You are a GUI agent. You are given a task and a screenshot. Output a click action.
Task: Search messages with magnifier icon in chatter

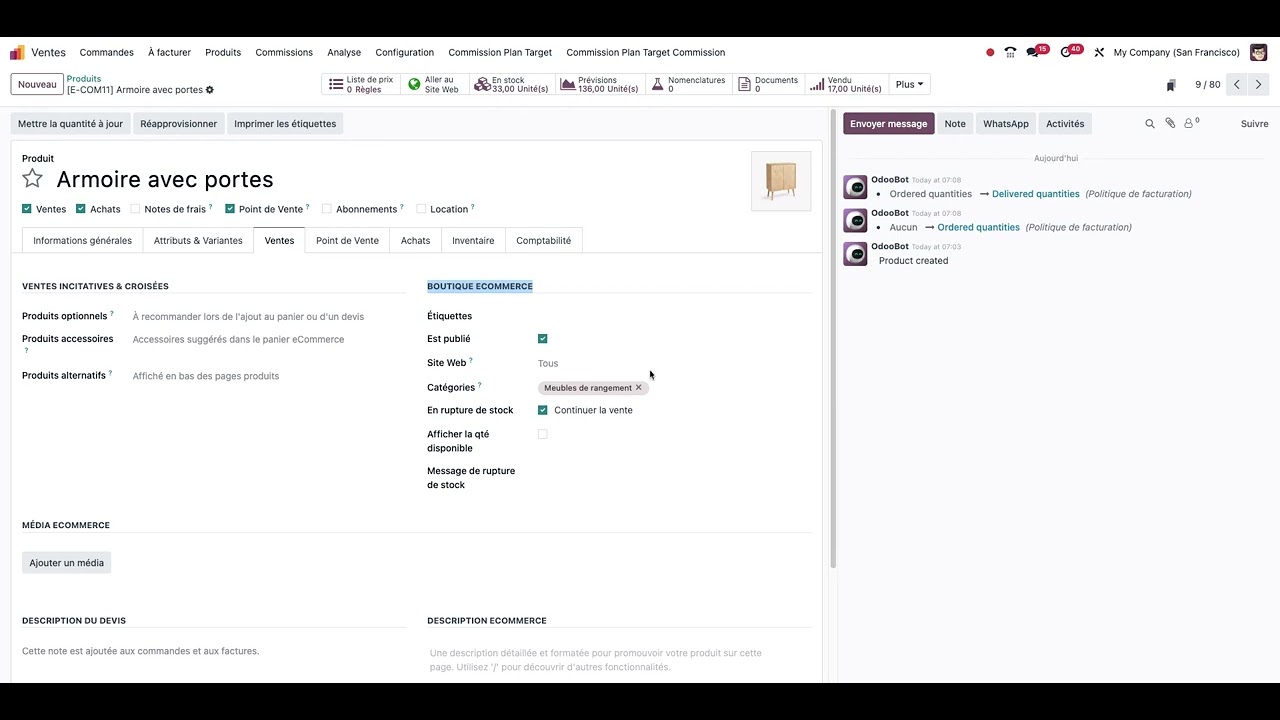pyautogui.click(x=1150, y=124)
